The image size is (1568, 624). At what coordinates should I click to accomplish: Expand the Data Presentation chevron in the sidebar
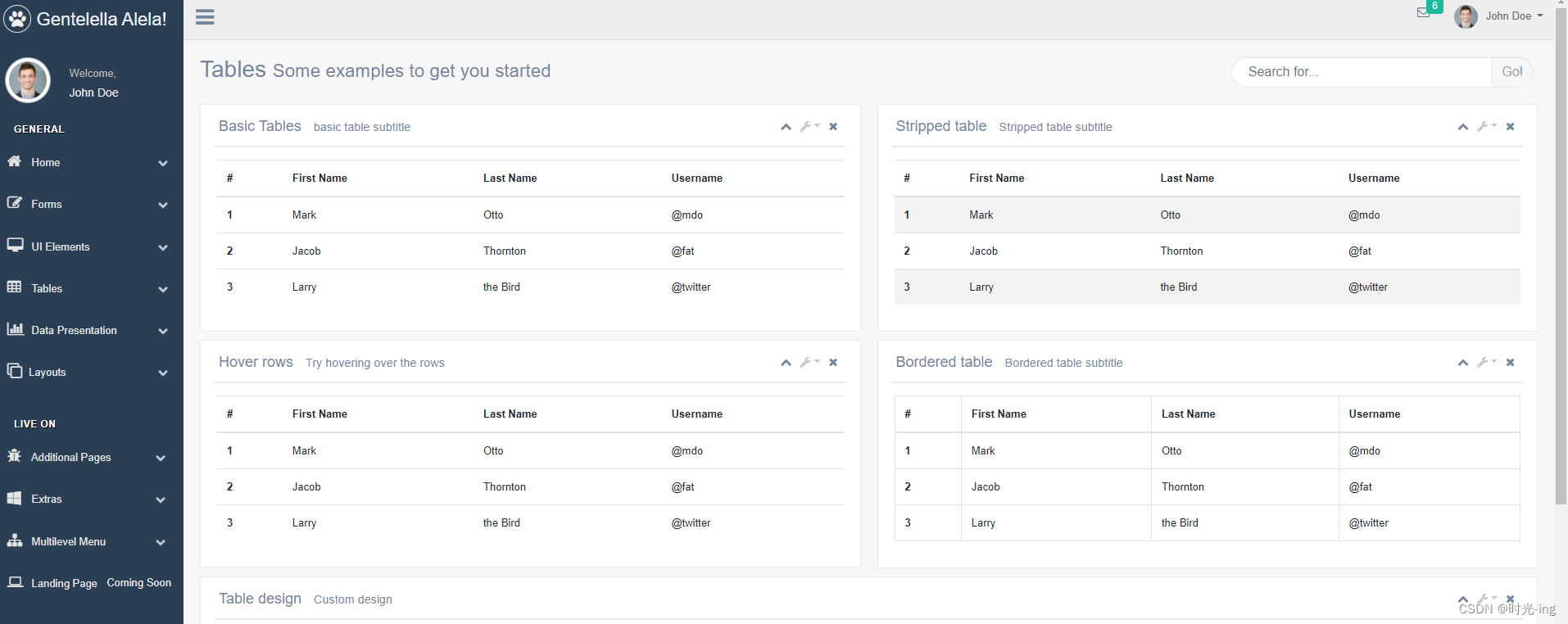[163, 331]
